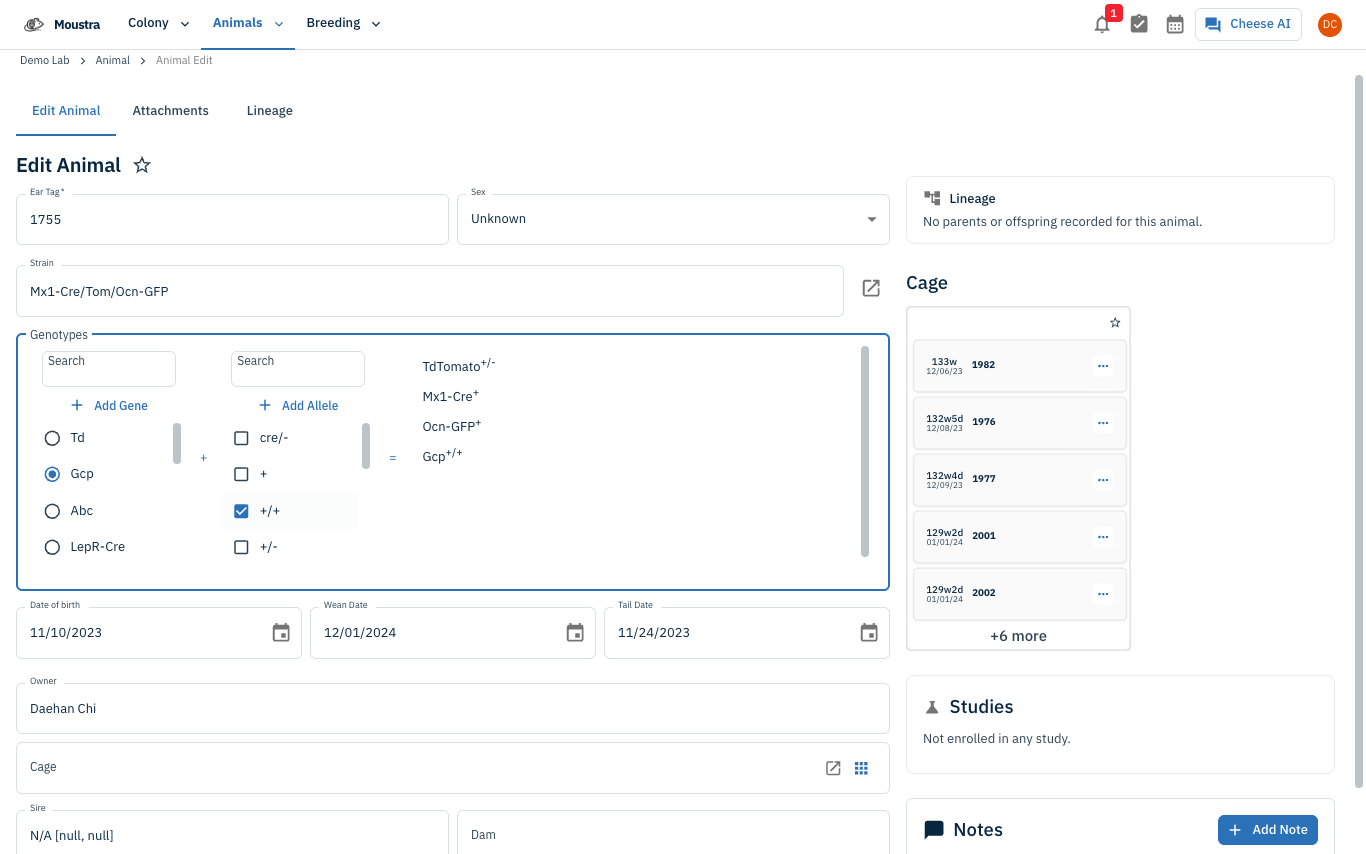Expand the Sex dropdown
This screenshot has height=854, width=1366.
tap(673, 219)
